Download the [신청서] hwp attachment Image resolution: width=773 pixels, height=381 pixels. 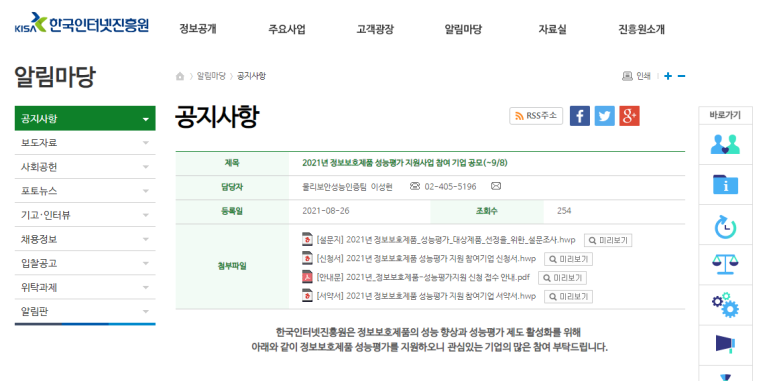click(x=426, y=259)
